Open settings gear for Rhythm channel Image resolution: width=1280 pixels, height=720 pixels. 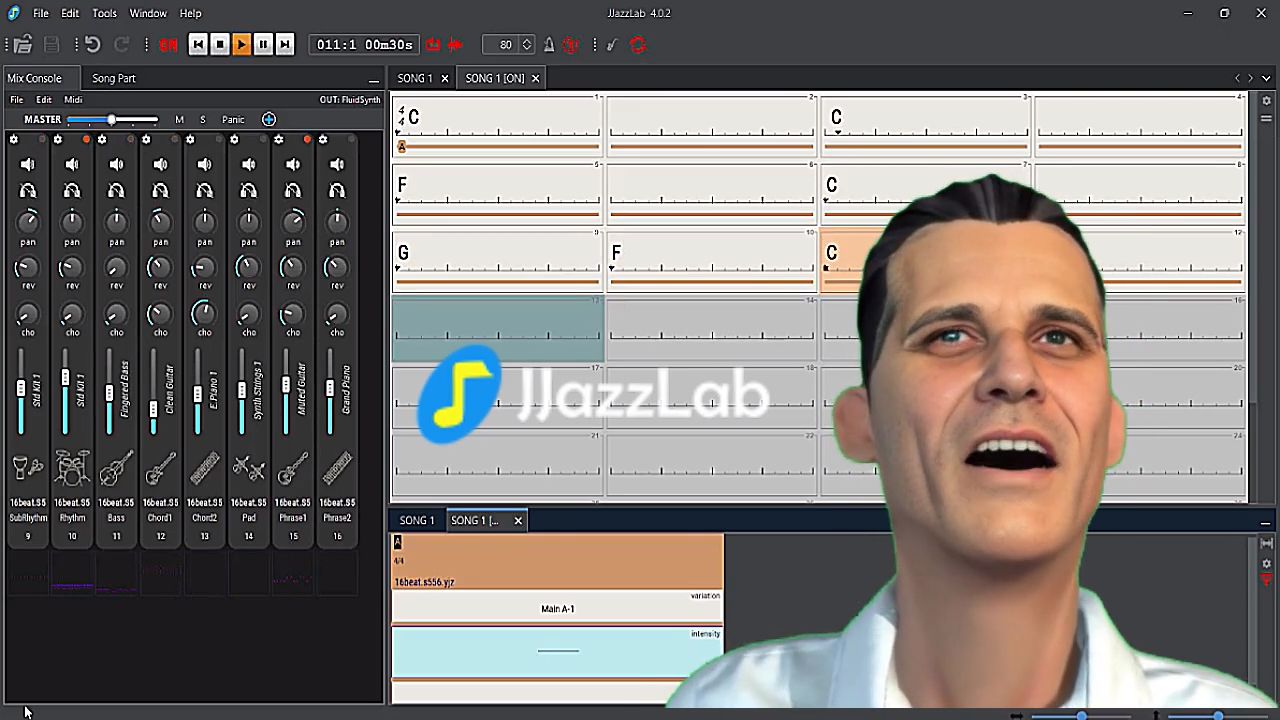point(58,140)
